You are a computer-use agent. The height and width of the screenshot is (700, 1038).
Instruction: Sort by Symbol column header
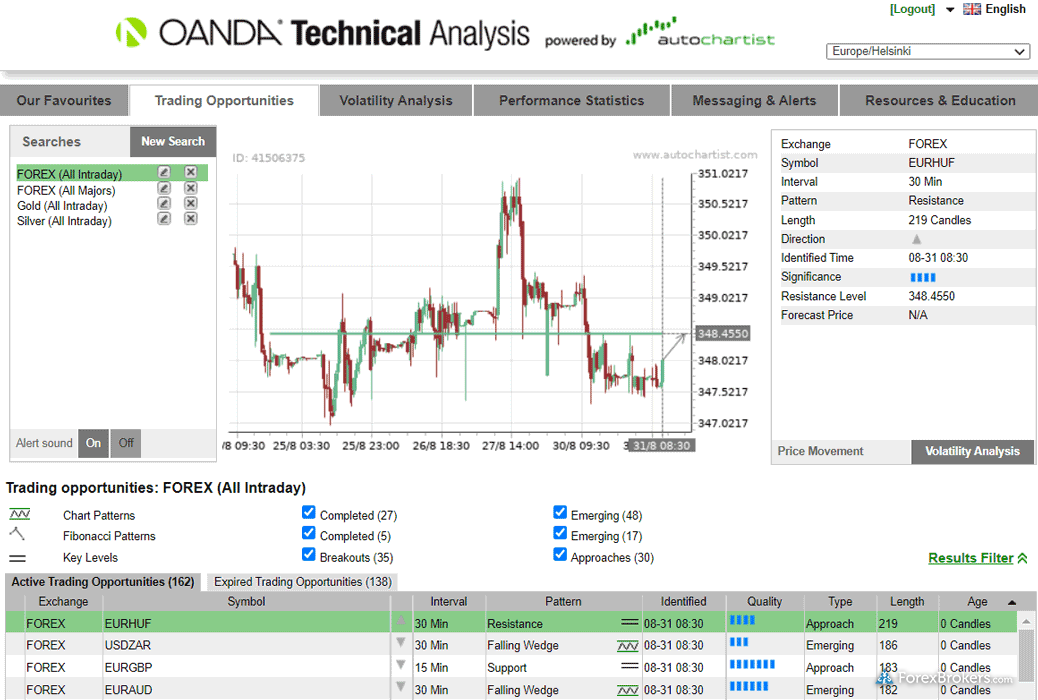pos(246,601)
